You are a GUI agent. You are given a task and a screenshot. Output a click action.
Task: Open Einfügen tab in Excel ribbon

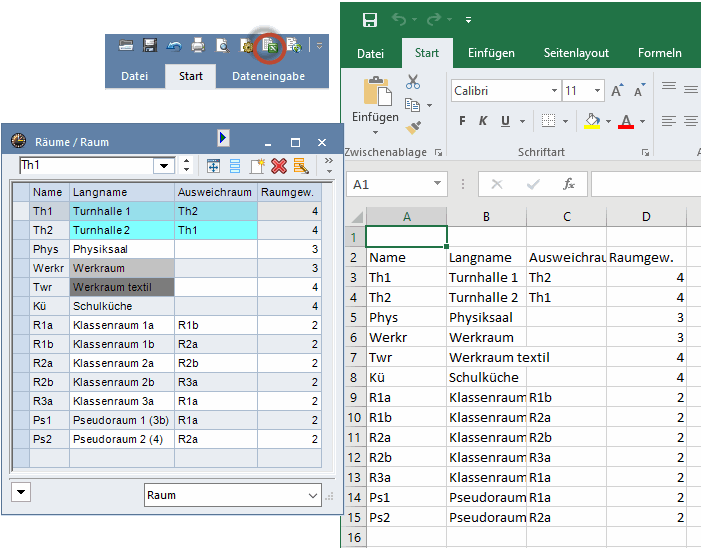click(x=491, y=53)
